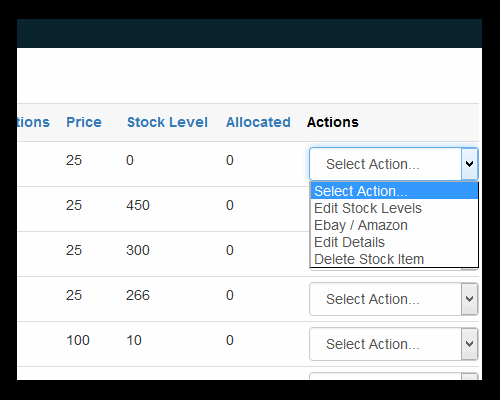Viewport: 500px width, 400px height.
Task: Click the open Select Action dropdown arrow in first row
Action: pyautogui.click(x=469, y=164)
